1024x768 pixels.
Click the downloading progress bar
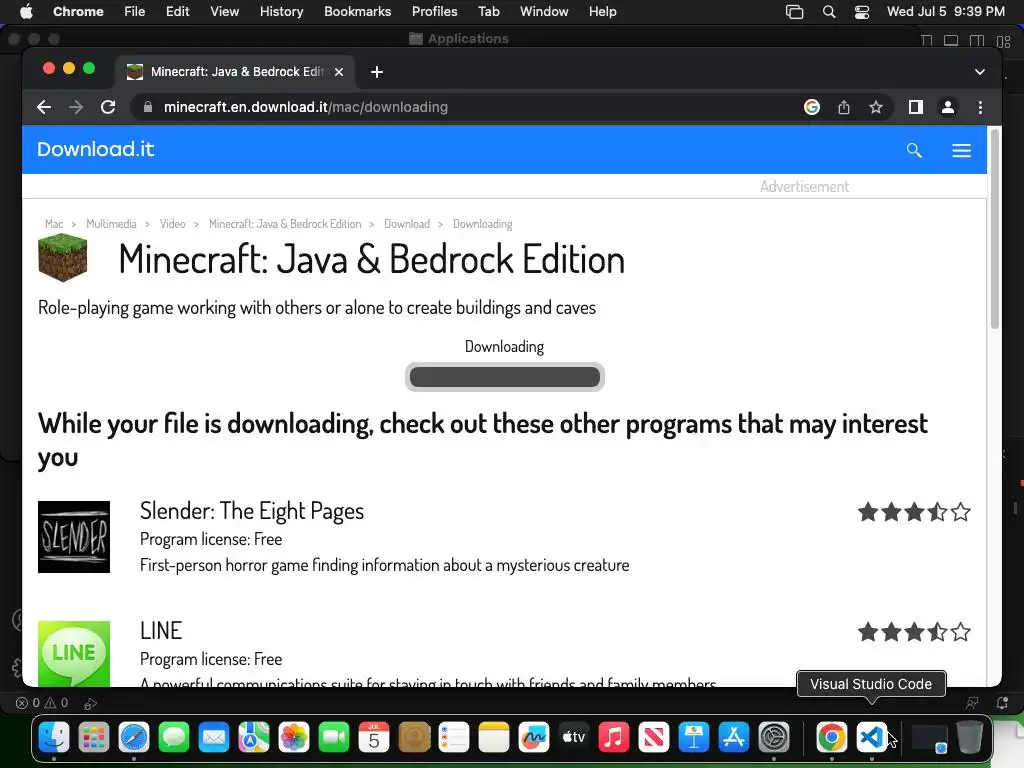[504, 377]
